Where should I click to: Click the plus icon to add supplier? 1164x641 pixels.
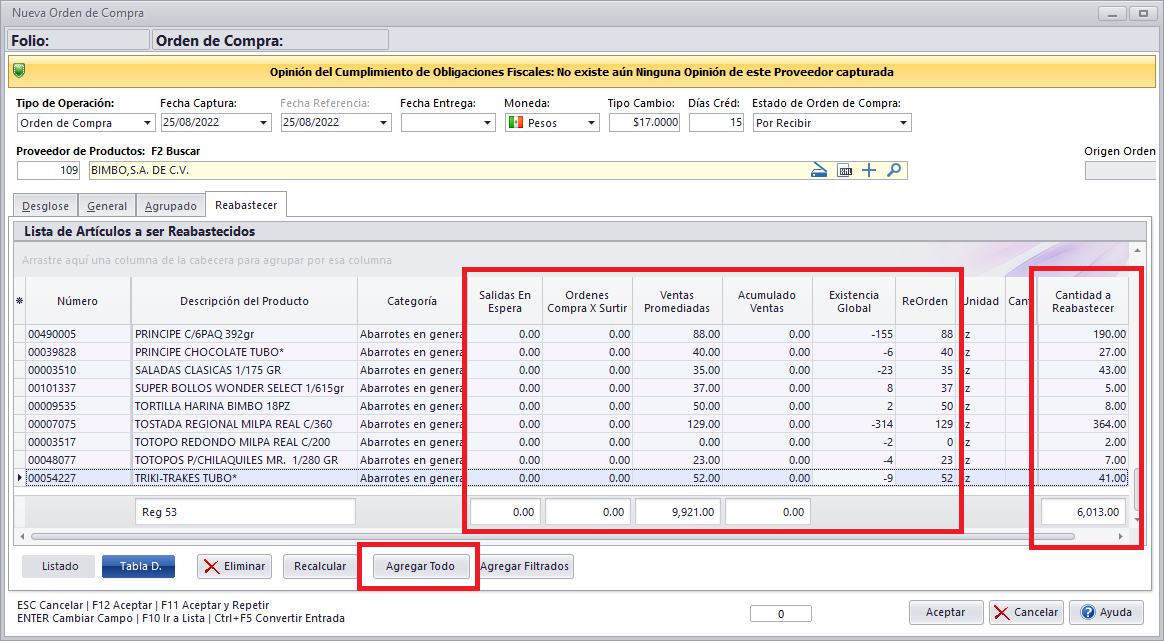869,170
